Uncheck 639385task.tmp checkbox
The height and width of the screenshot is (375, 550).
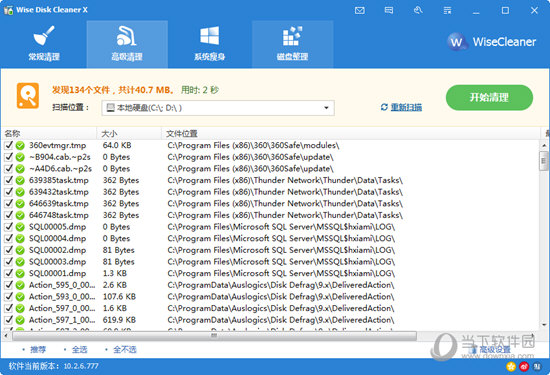[9, 180]
